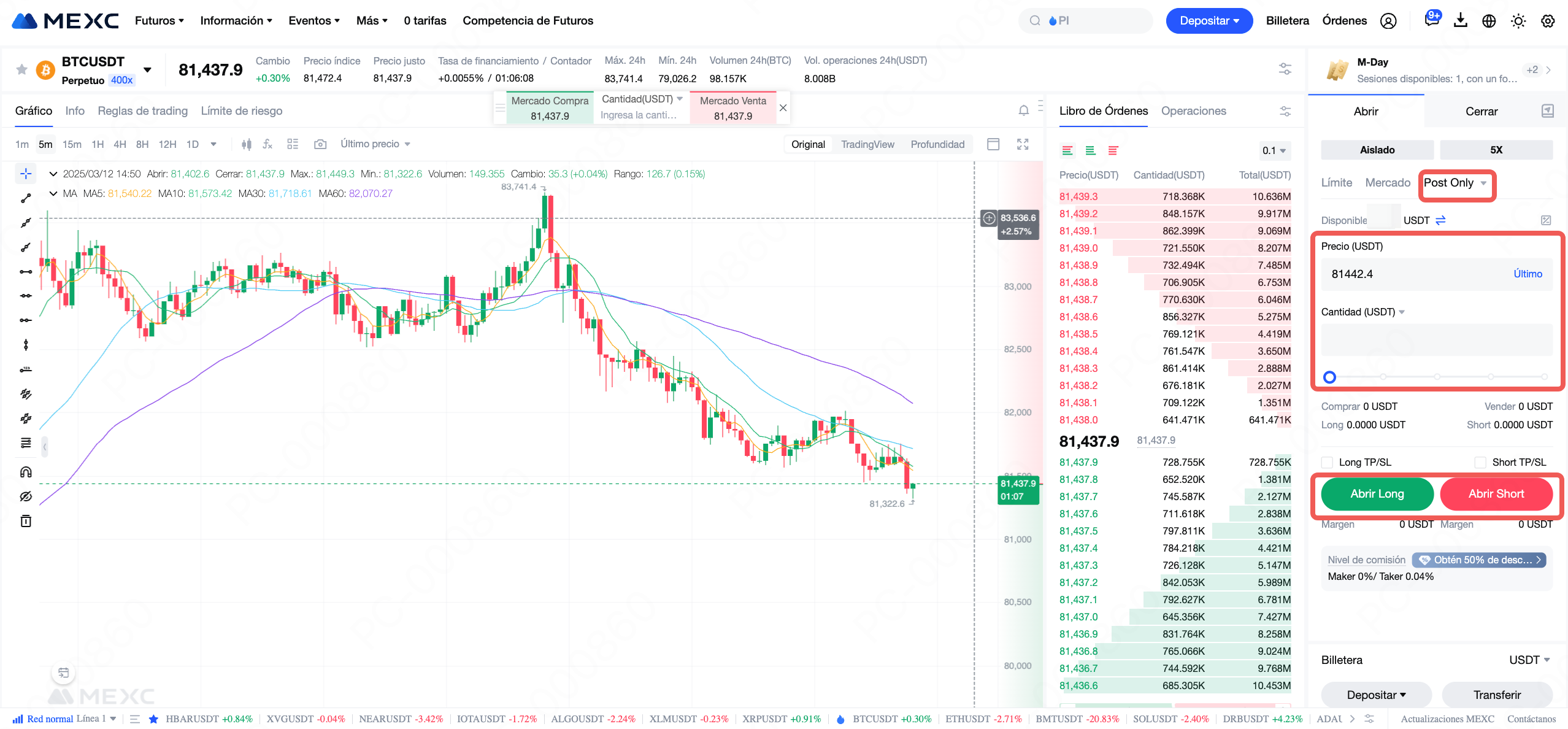Show both sides order book view

pyautogui.click(x=1067, y=150)
